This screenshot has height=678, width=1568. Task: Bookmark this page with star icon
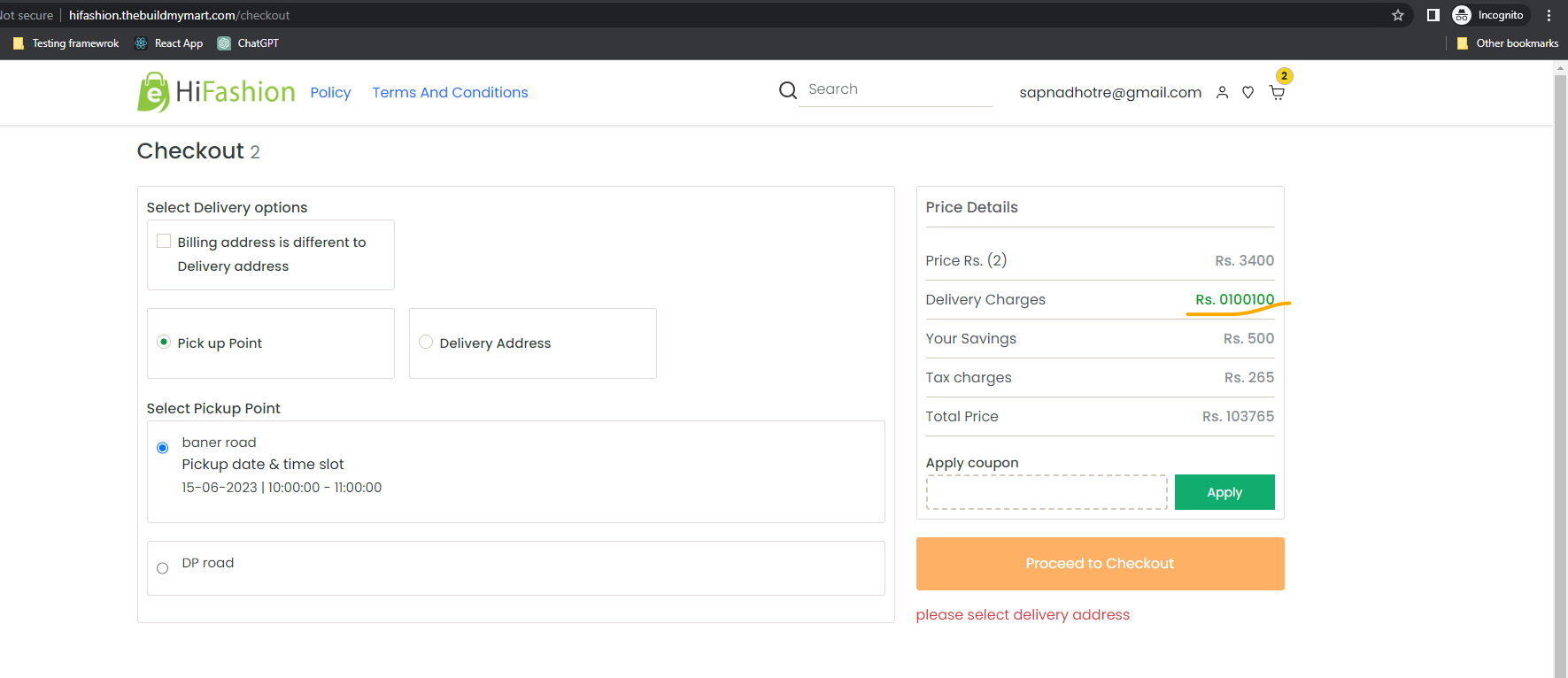(x=1398, y=15)
